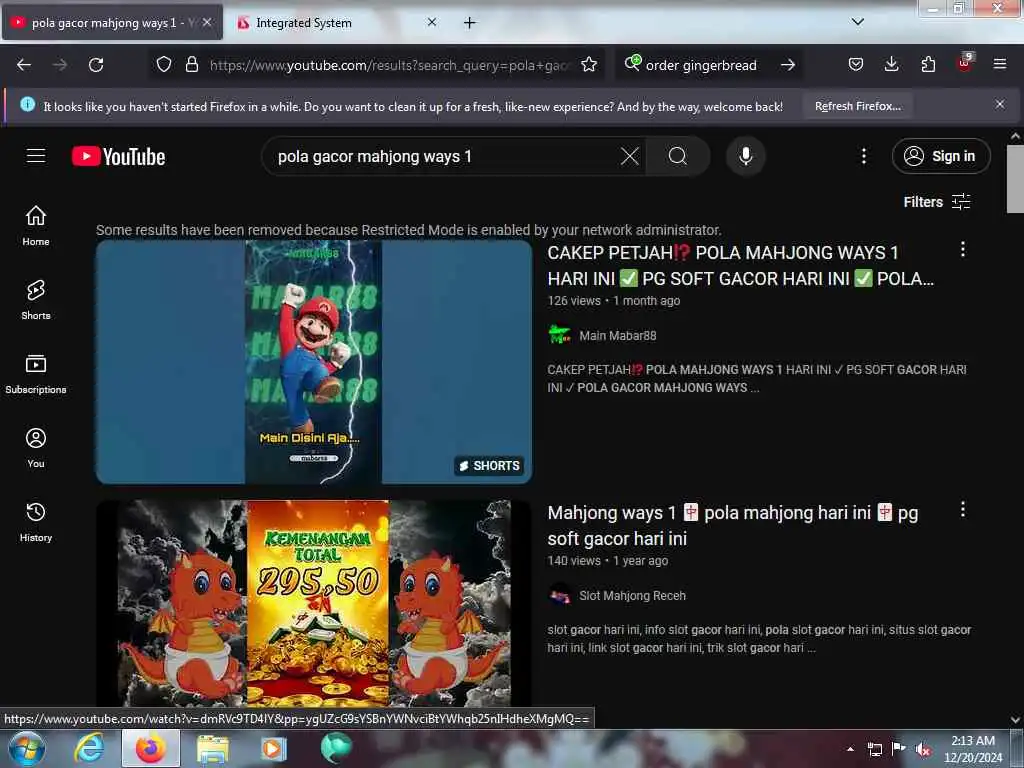Viewport: 1024px width, 768px height.
Task: Dismiss the Firefox refresh notification
Action: pyautogui.click(x=1000, y=104)
